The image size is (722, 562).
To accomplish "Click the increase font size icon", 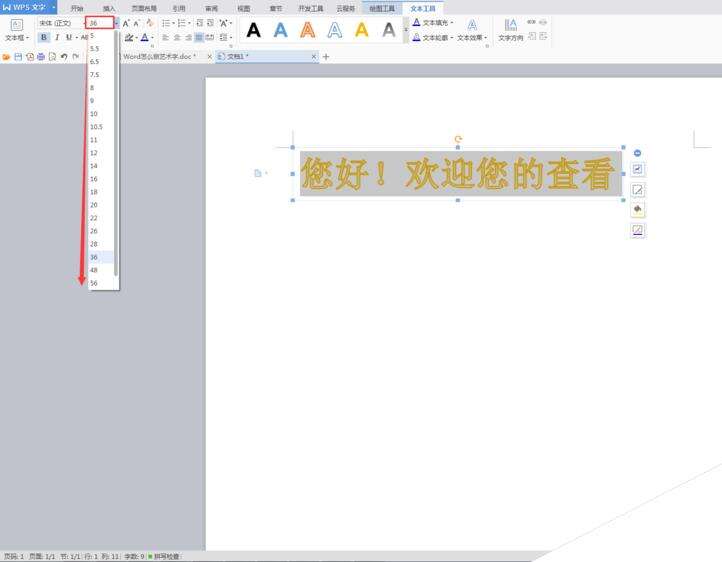I will coord(126,23).
